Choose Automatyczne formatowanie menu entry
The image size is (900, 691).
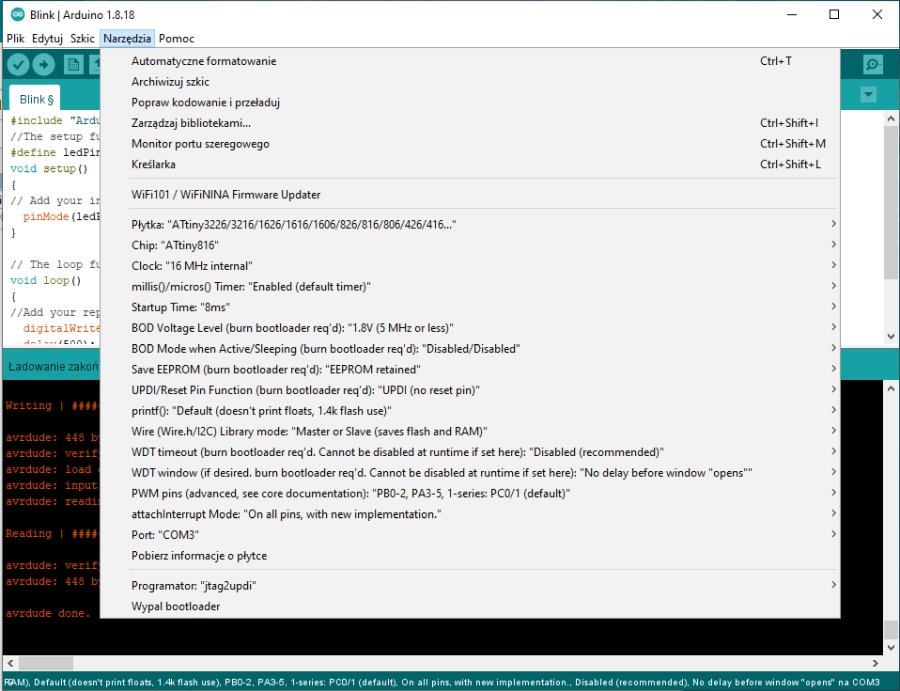[x=204, y=61]
